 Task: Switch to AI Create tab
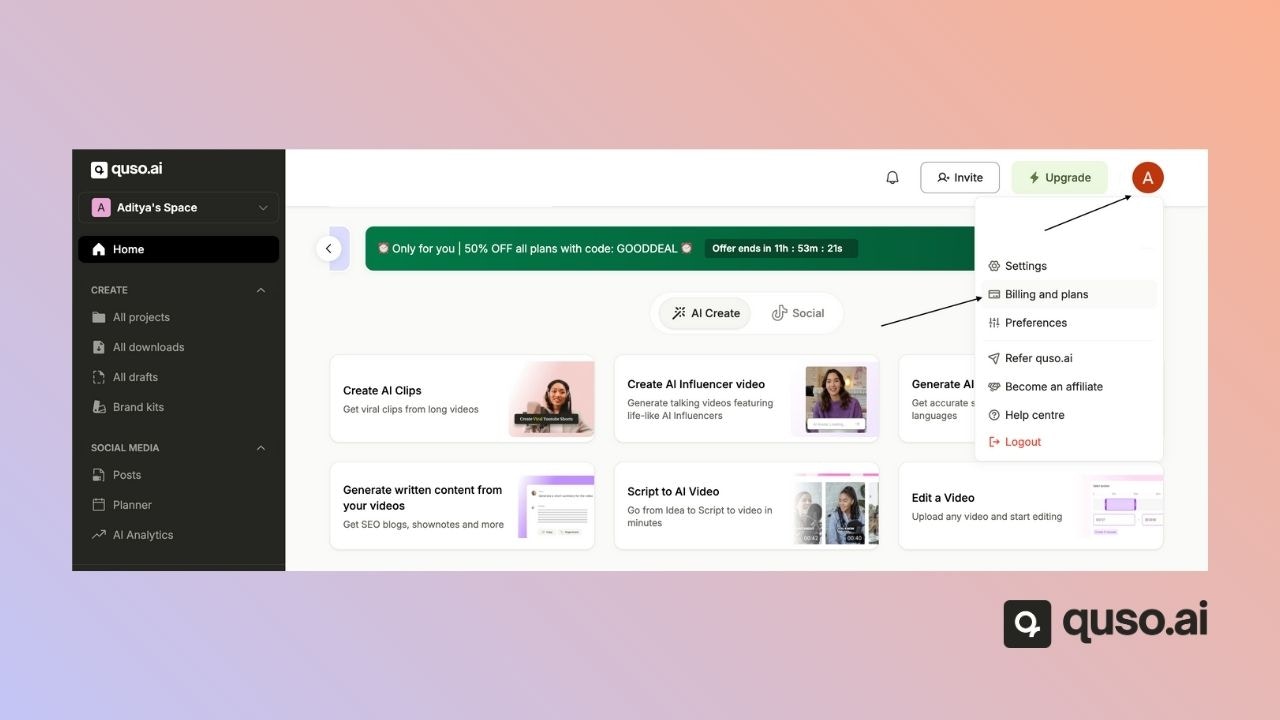point(705,313)
